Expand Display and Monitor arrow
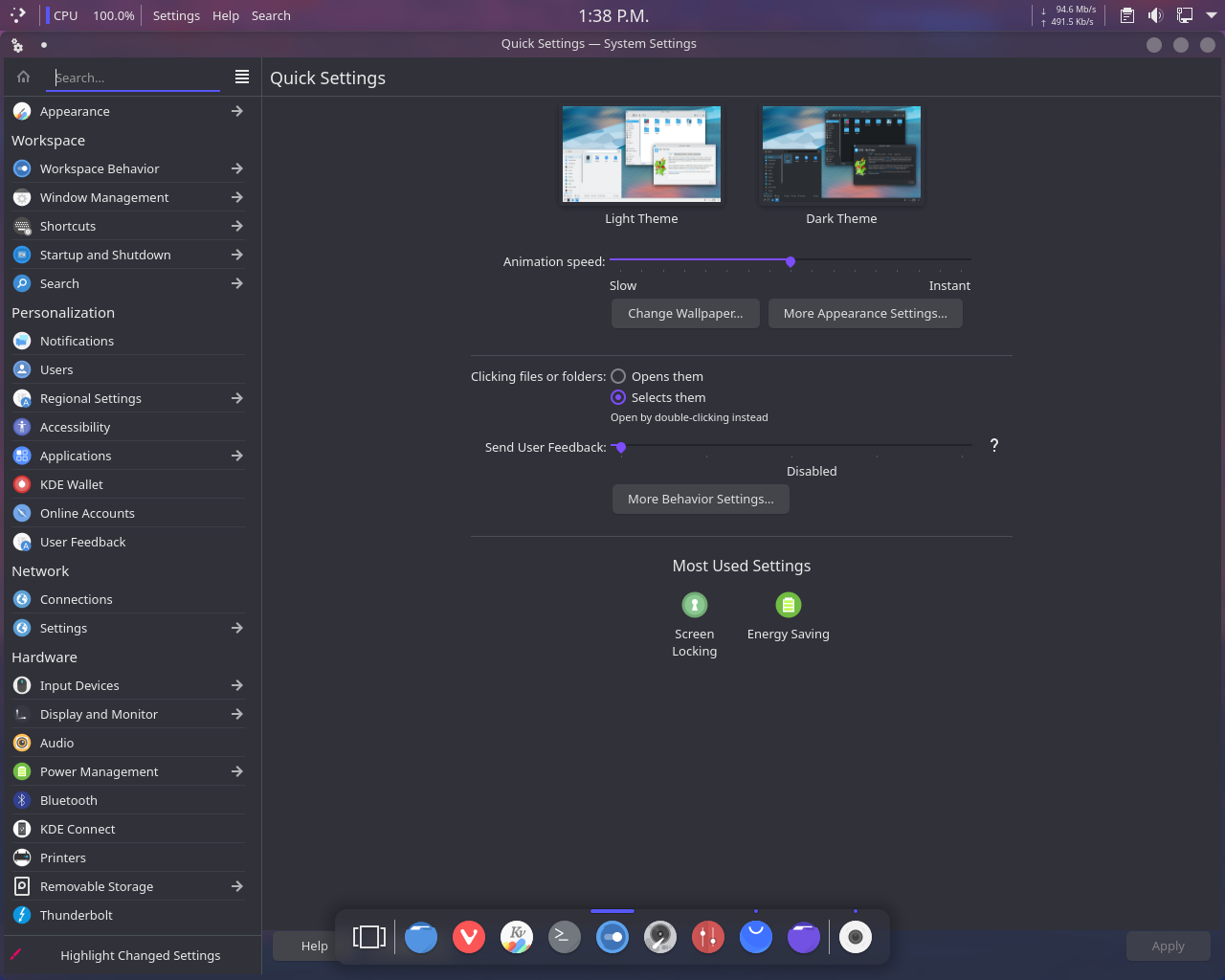The width and height of the screenshot is (1225, 980). pos(237,714)
